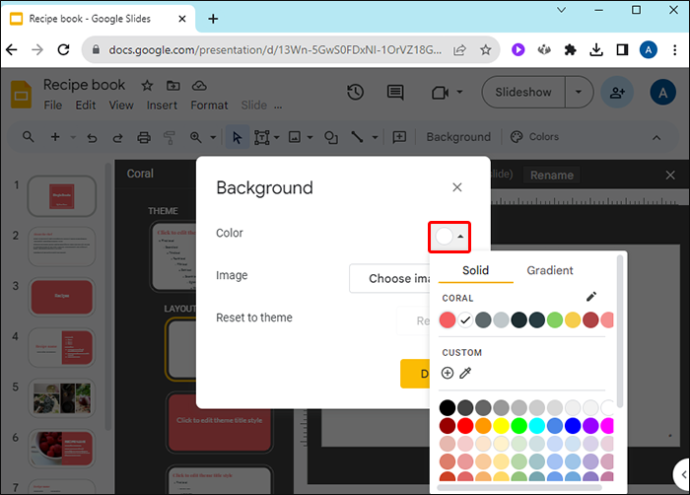Click the Share person-plus icon
690x495 pixels.
click(617, 92)
